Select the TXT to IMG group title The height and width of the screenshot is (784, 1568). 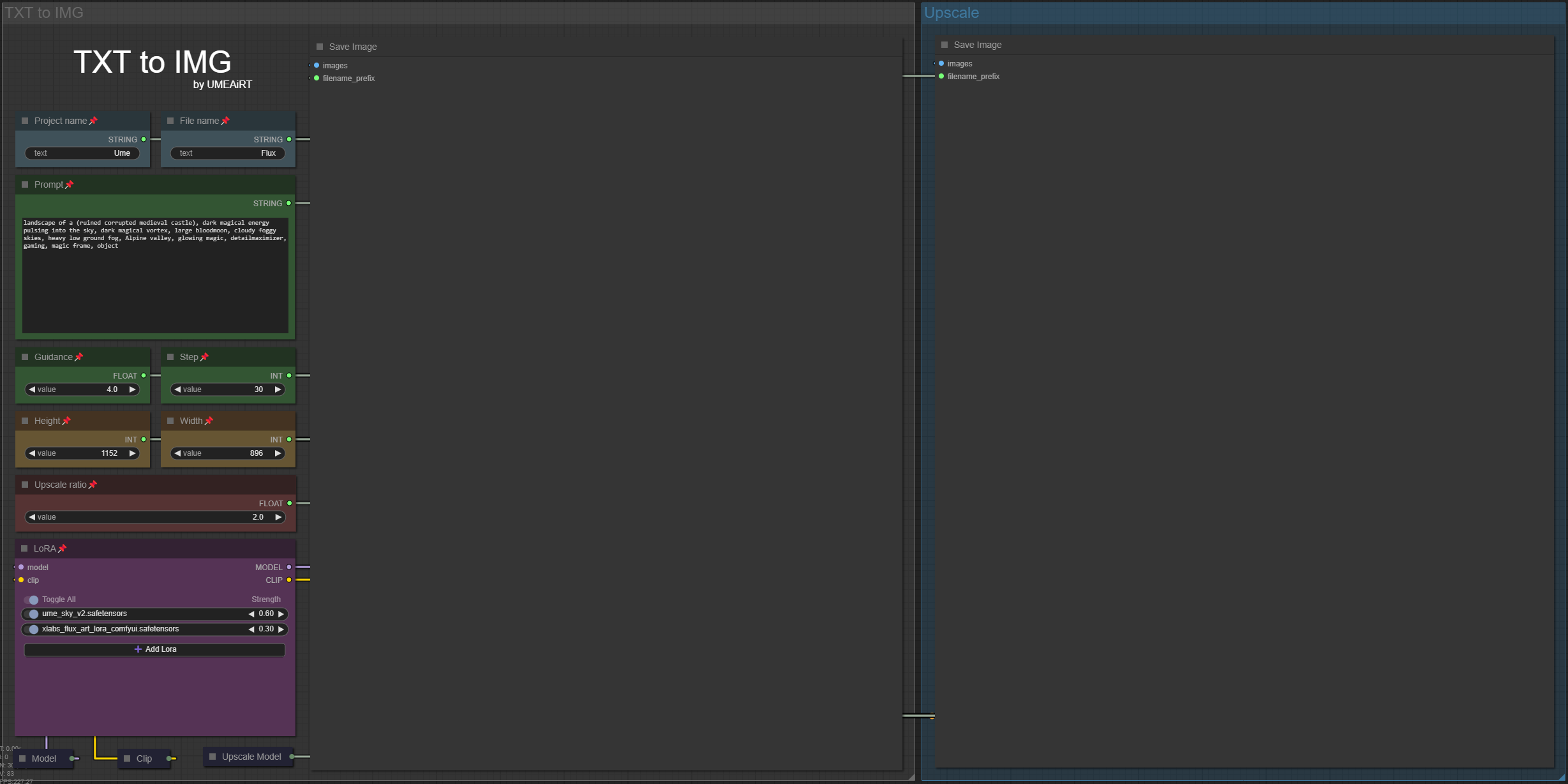pos(43,13)
